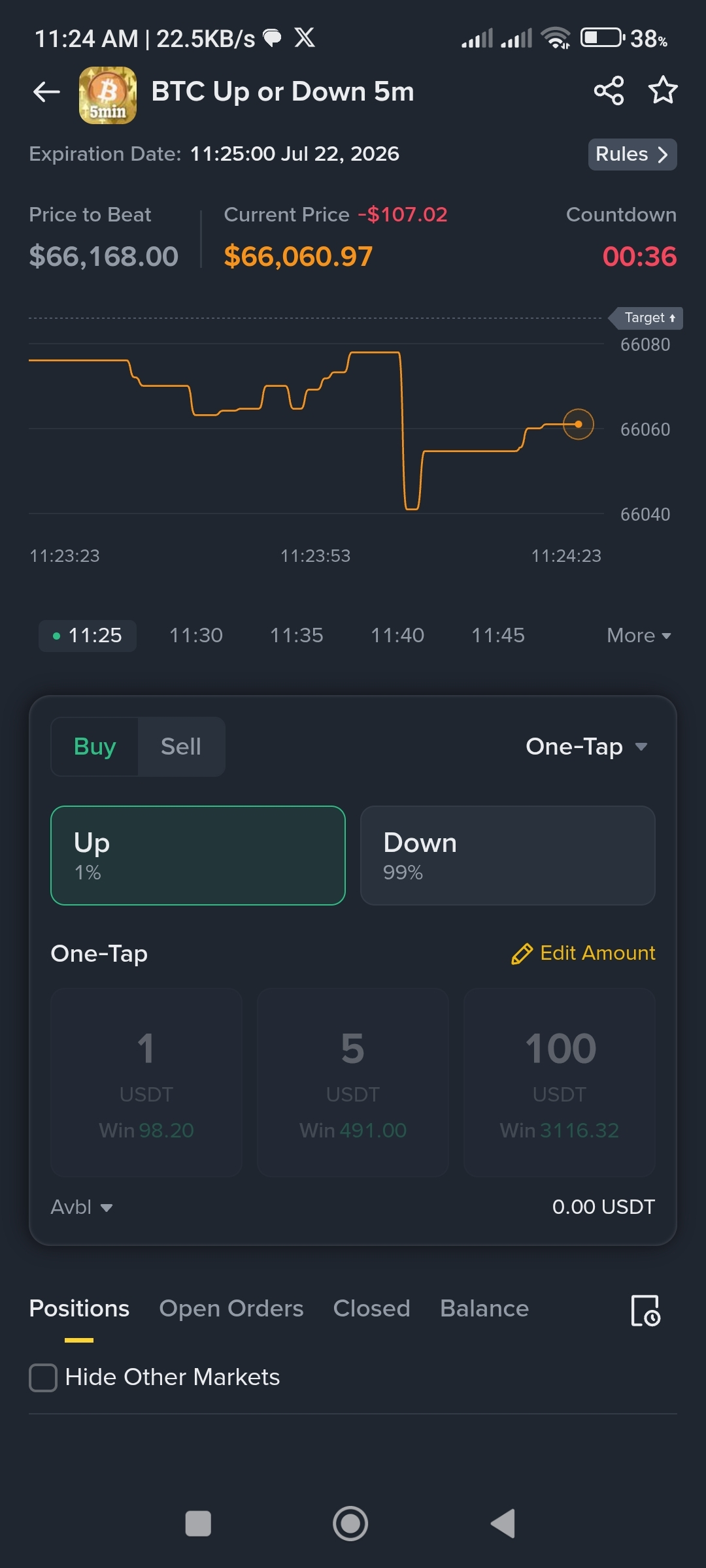This screenshot has width=706, height=1568.
Task: Tap the 100 USDT one-tap amount
Action: tap(560, 1083)
